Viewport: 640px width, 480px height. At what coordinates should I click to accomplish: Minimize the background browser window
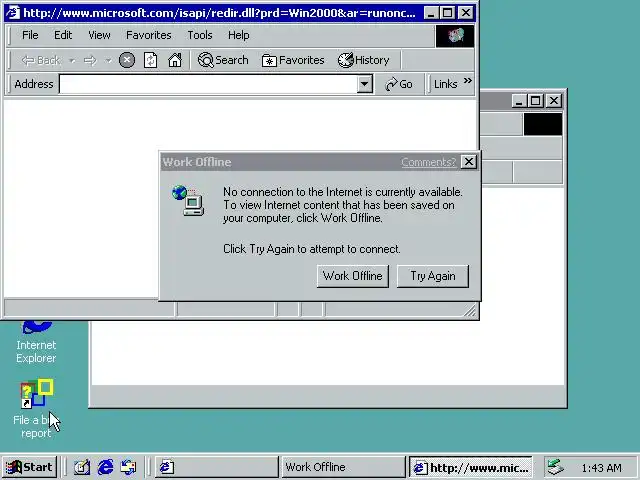(518, 101)
